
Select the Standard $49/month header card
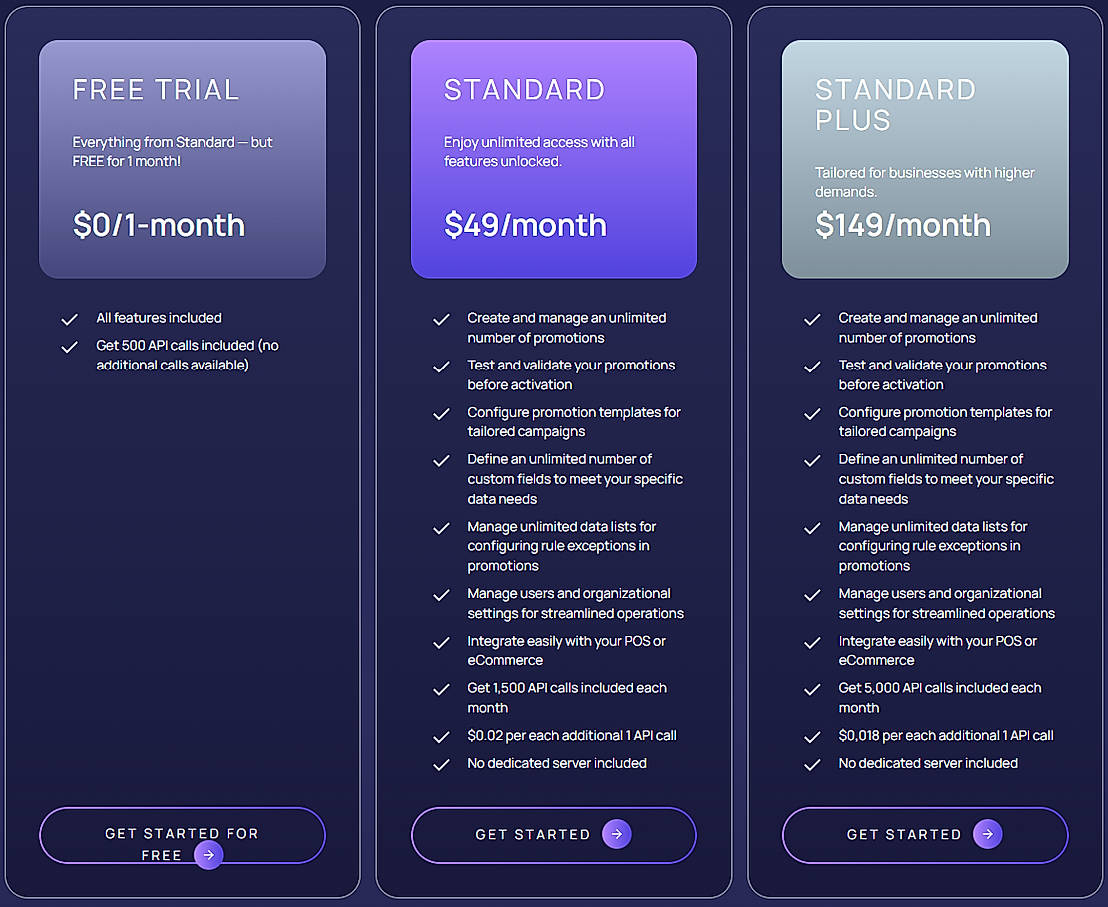coord(553,159)
